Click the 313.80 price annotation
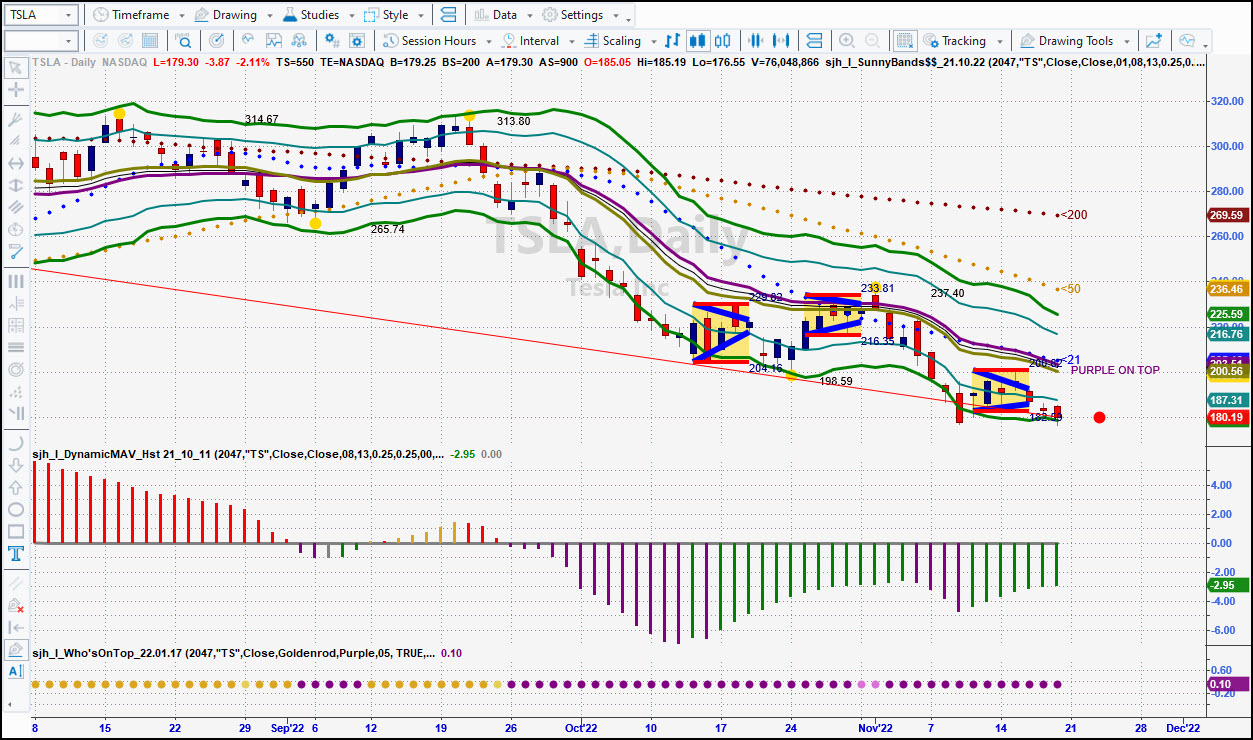 (513, 121)
